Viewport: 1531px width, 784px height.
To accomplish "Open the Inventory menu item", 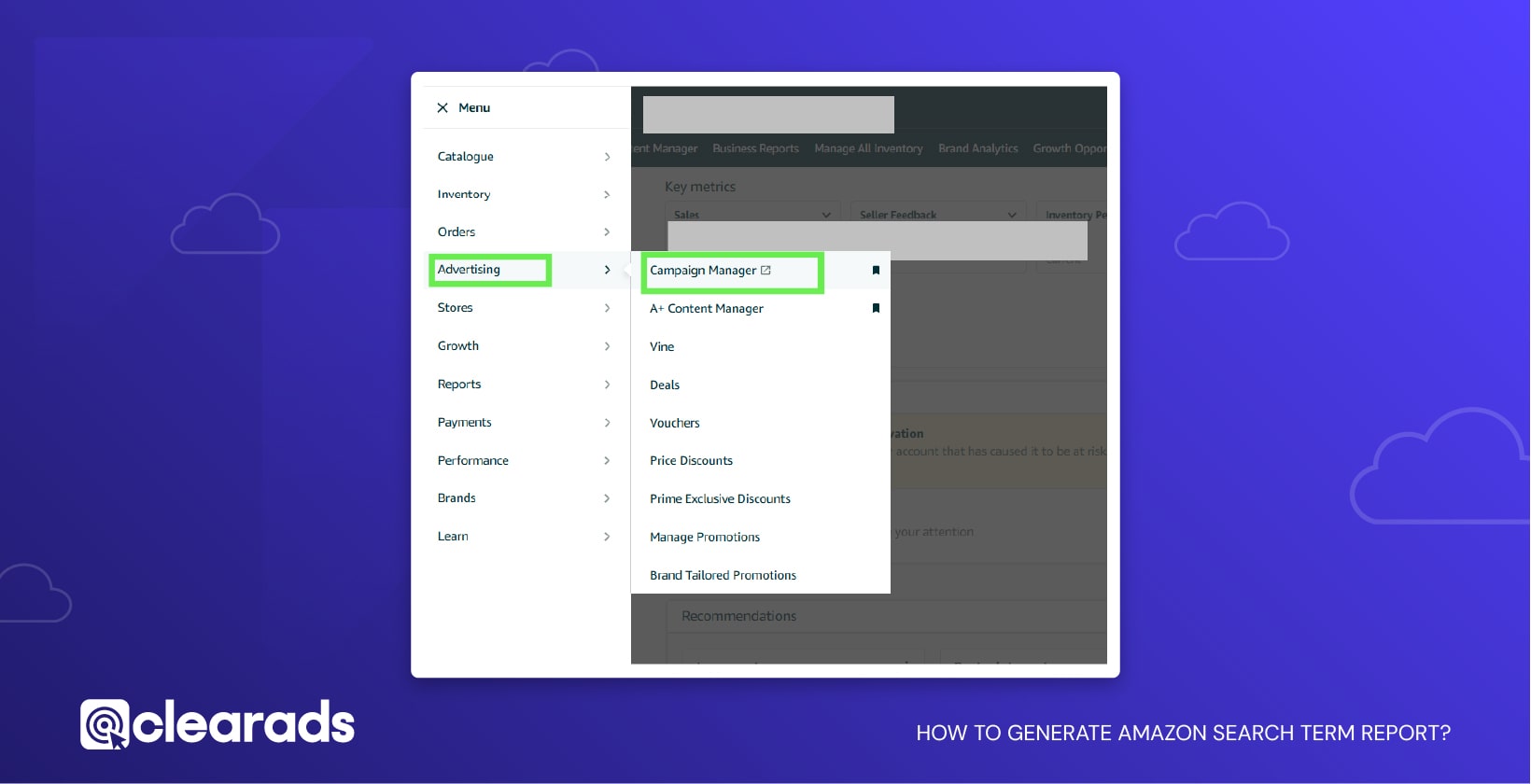I will 464,194.
